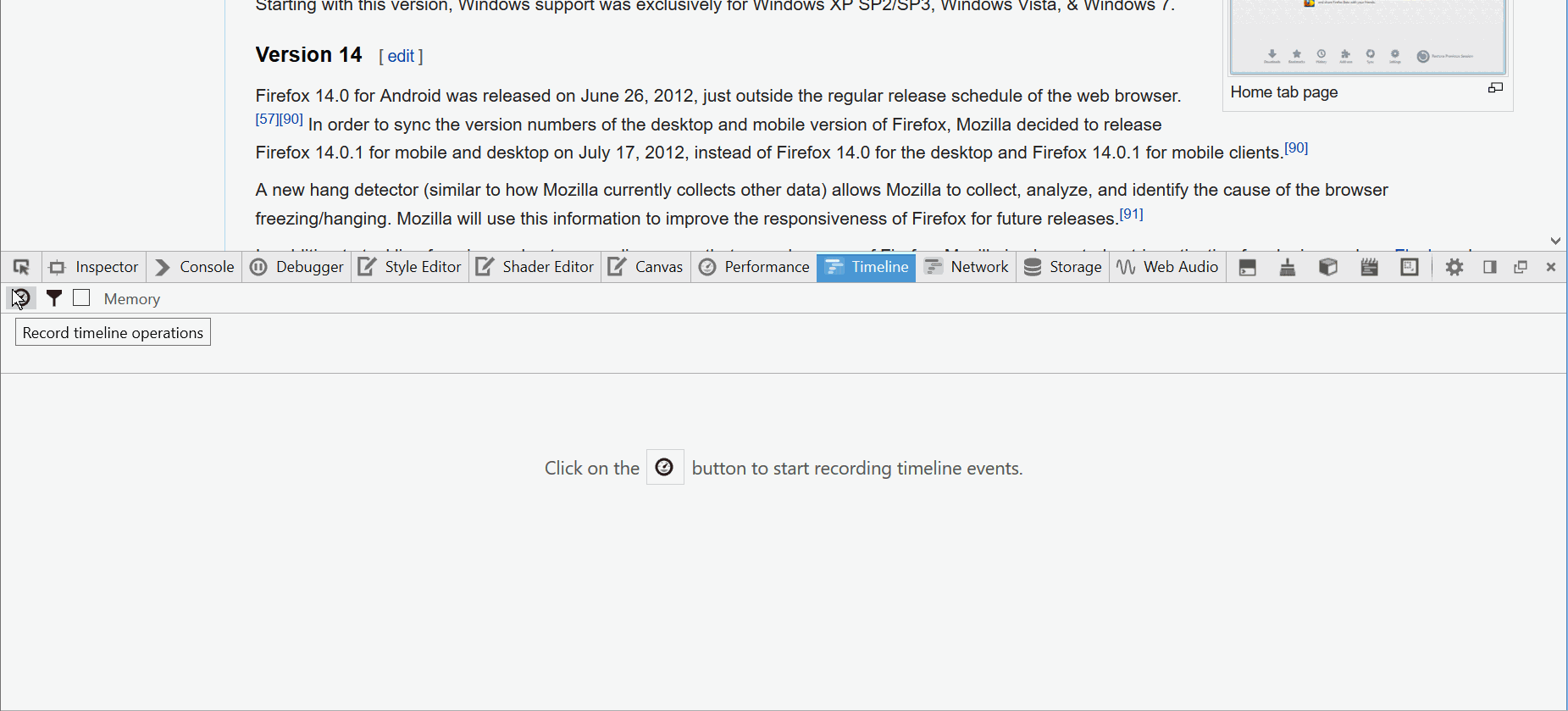Close the developer tools panel
Viewport: 1568px width, 711px height.
(x=1551, y=267)
